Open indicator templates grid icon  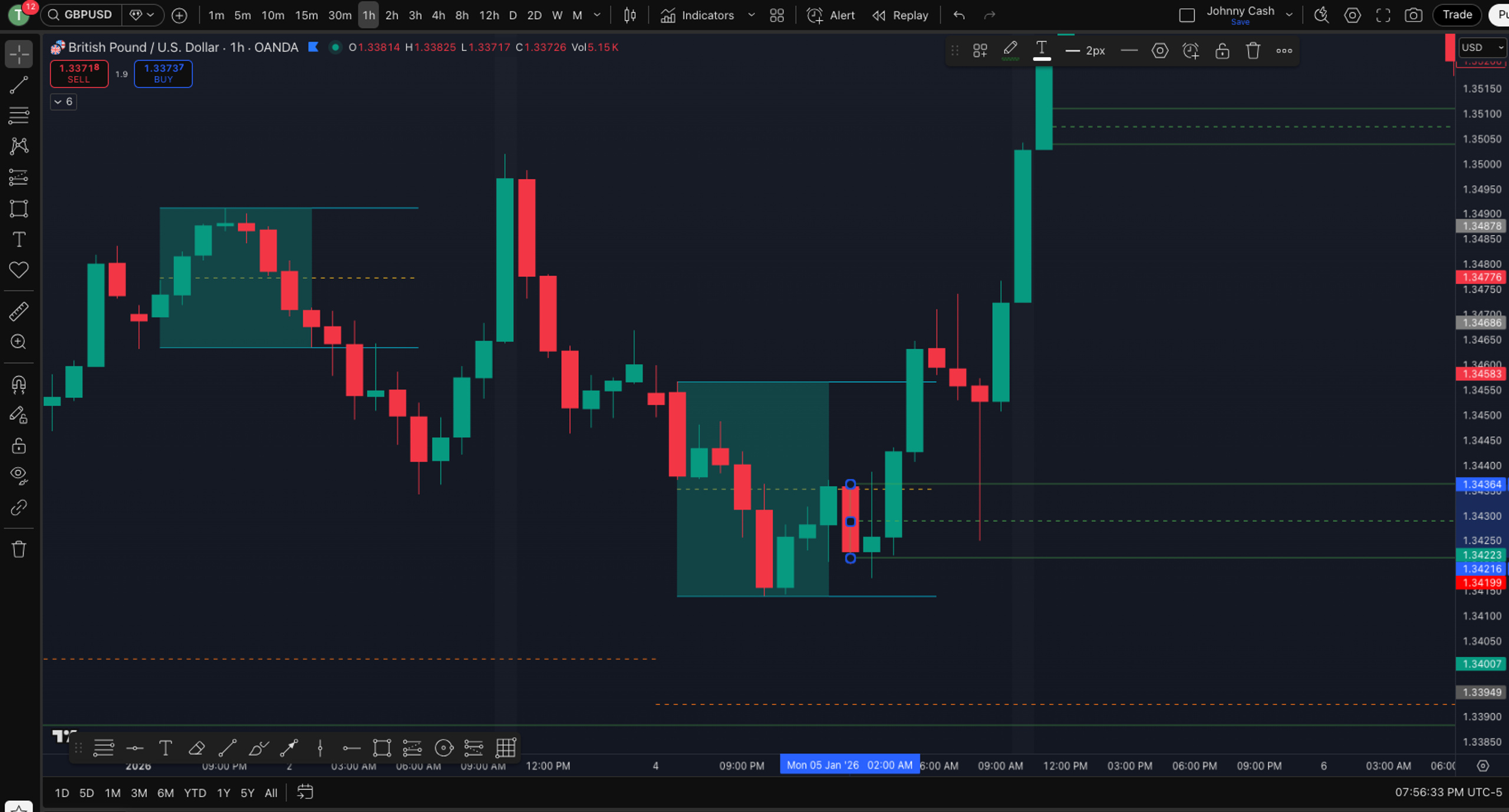pos(777,15)
